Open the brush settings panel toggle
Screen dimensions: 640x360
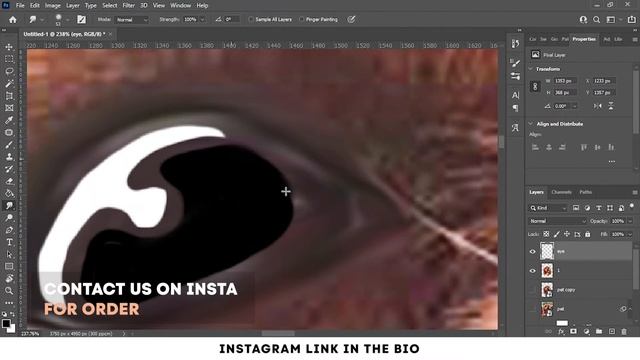click(82, 20)
